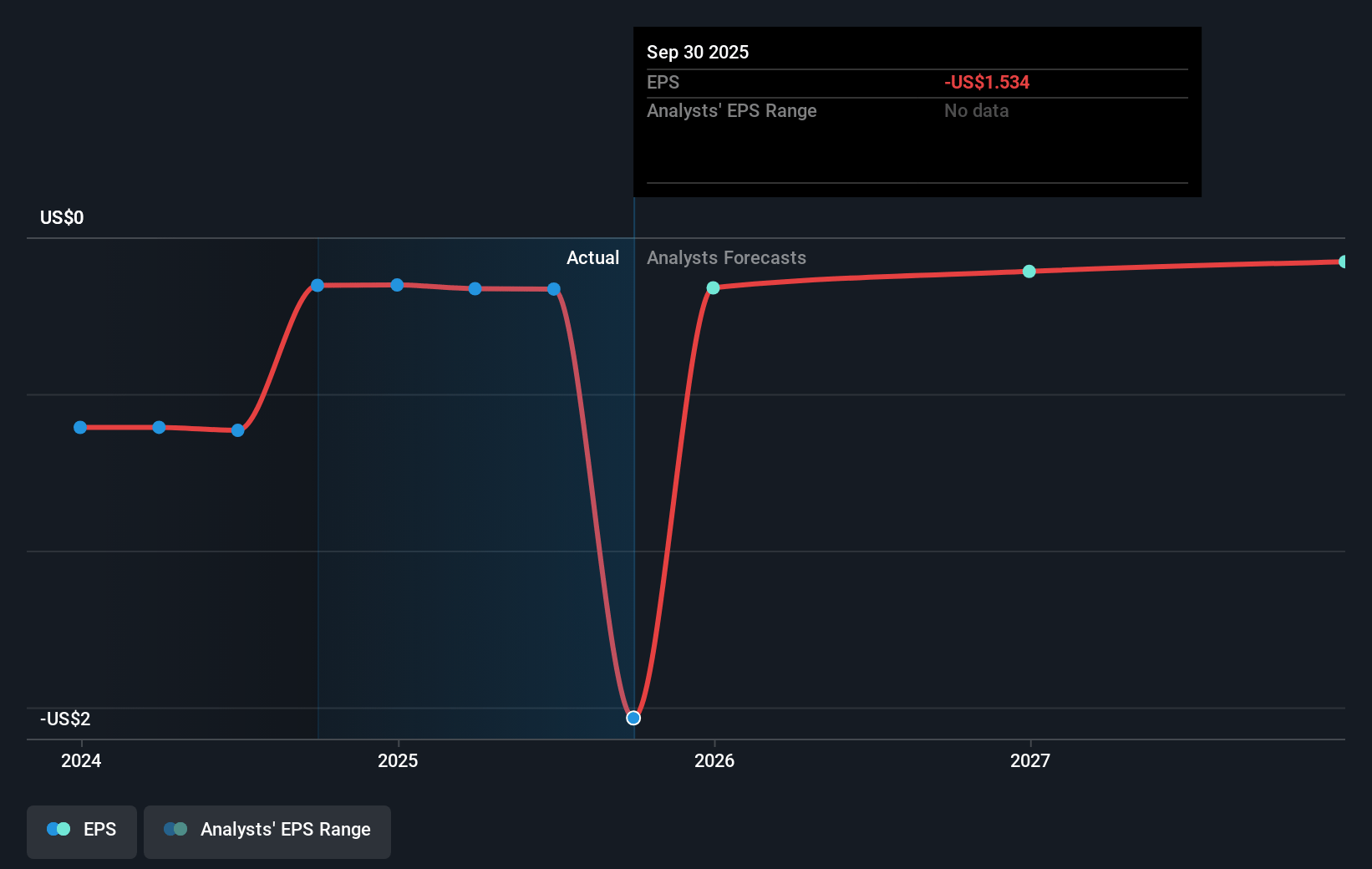This screenshot has height=869, width=1372.
Task: Click the Actual section label
Action: pyautogui.click(x=592, y=258)
